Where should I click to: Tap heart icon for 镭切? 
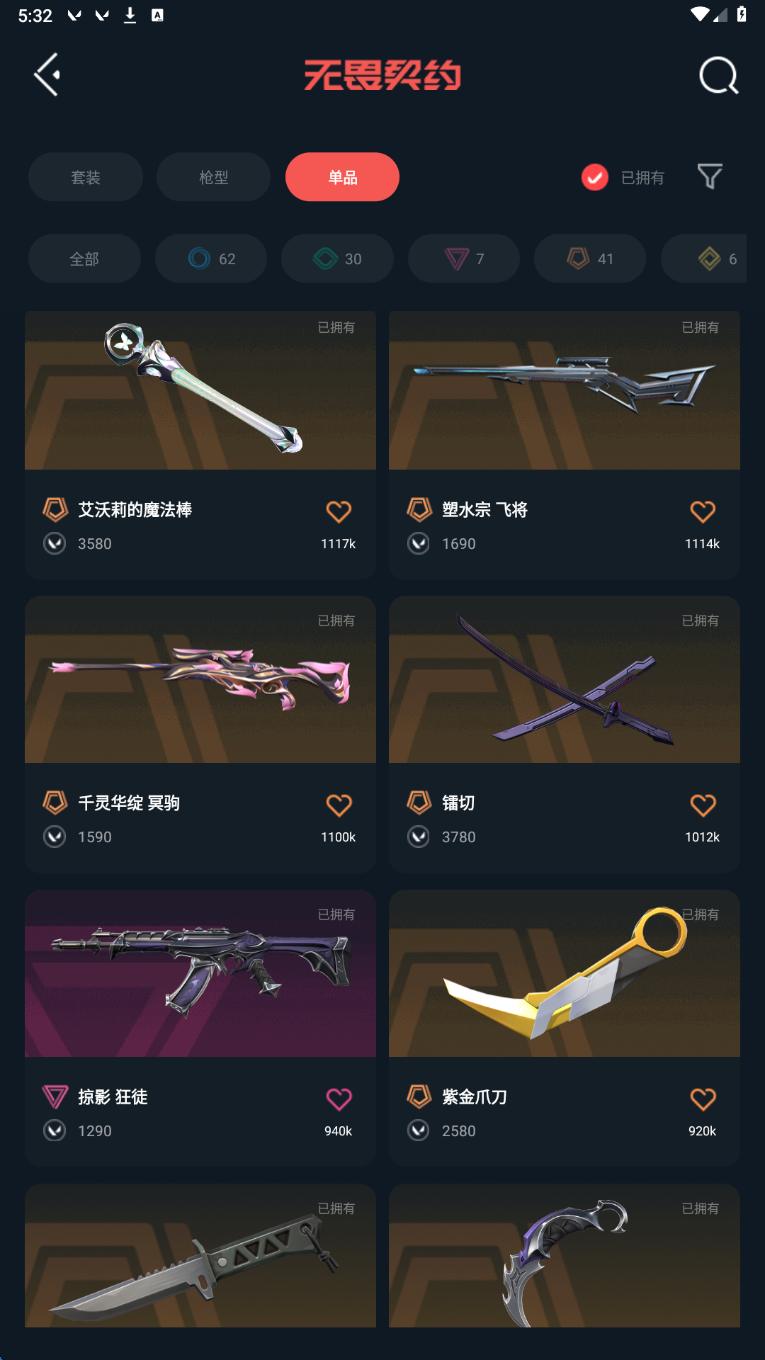[x=703, y=805]
